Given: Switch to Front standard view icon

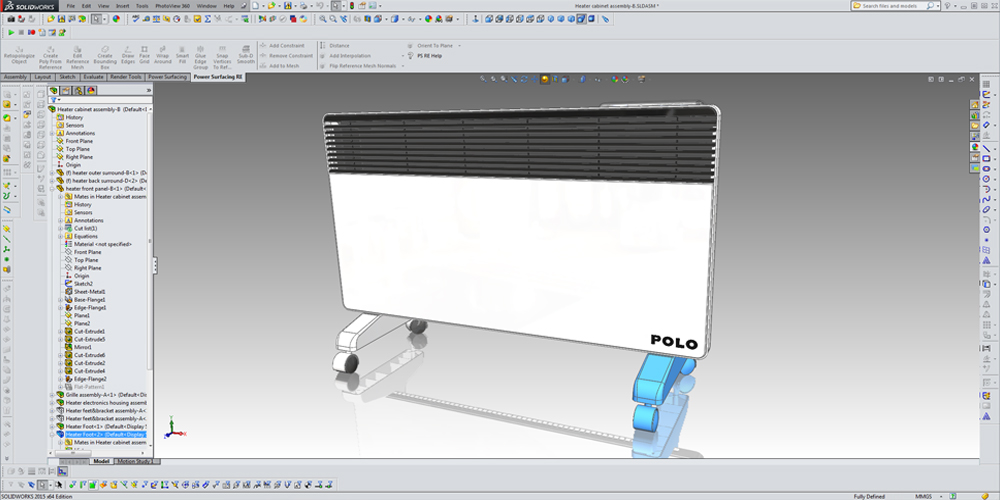Looking at the screenshot, I should tap(489, 19).
